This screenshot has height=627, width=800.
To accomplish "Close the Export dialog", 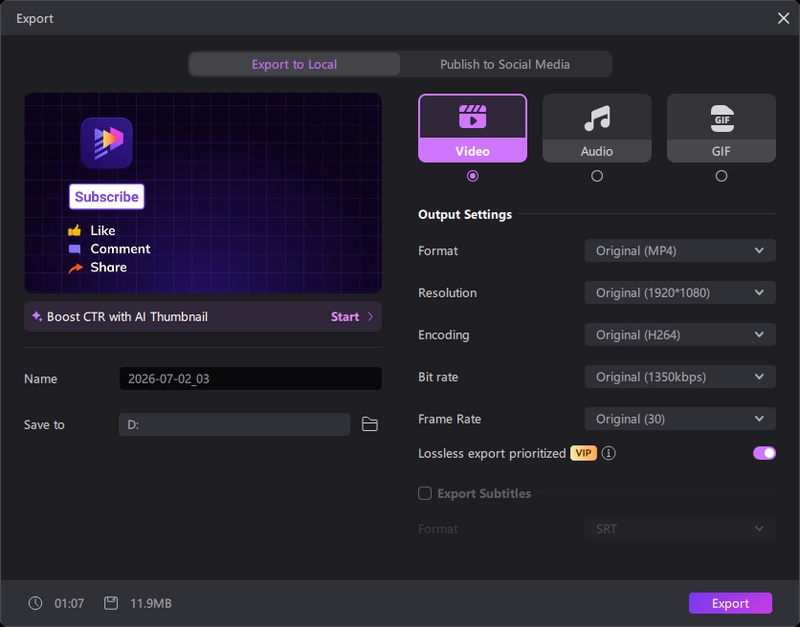I will pos(783,18).
